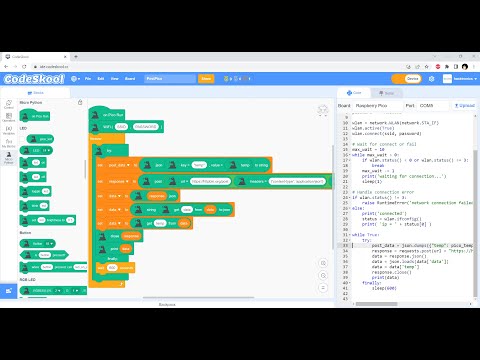Viewport: 480px width, 360px height.
Task: Zoom in on the block workspace
Action: [323, 263]
